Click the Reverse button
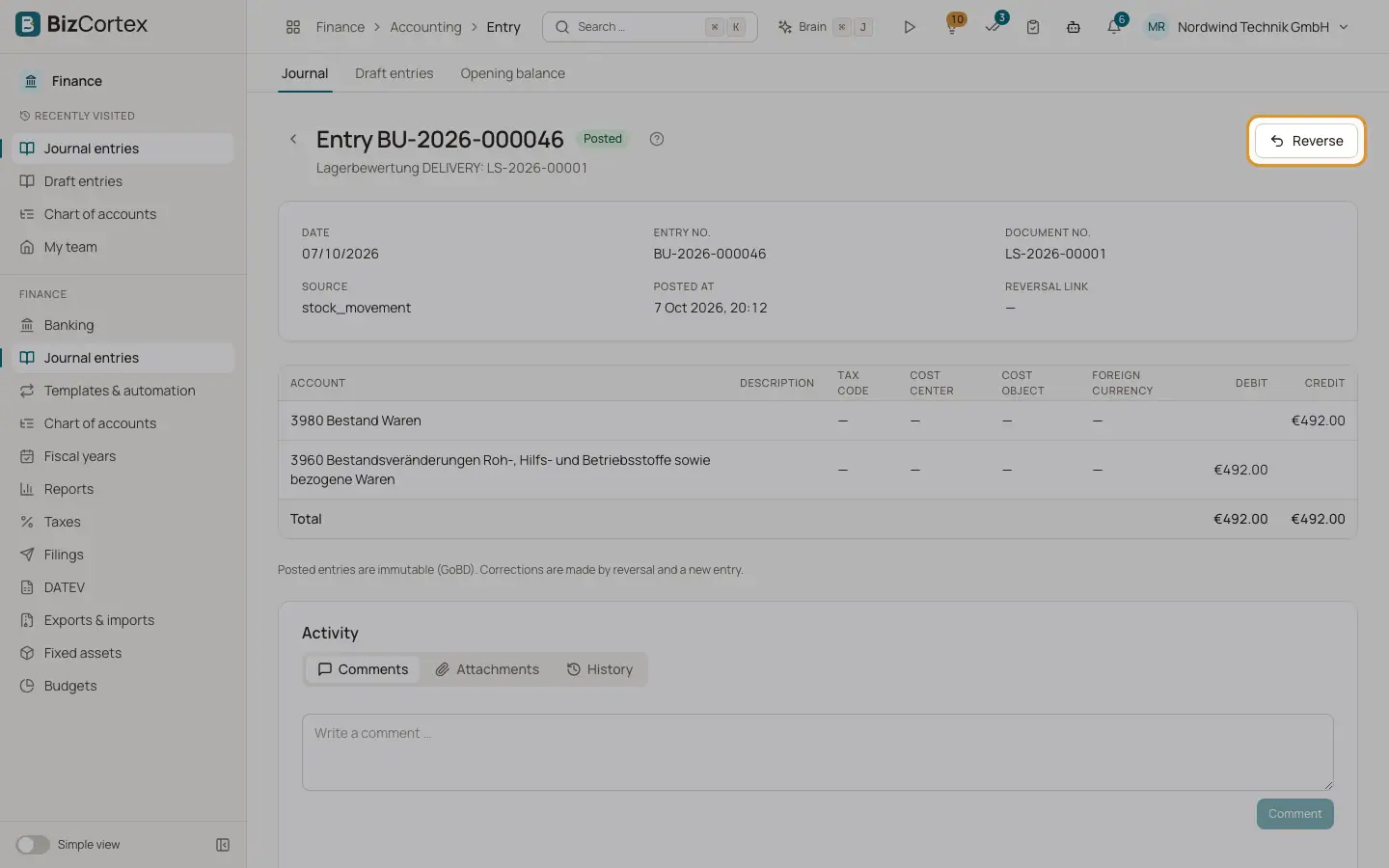The width and height of the screenshot is (1389, 868). [1306, 141]
